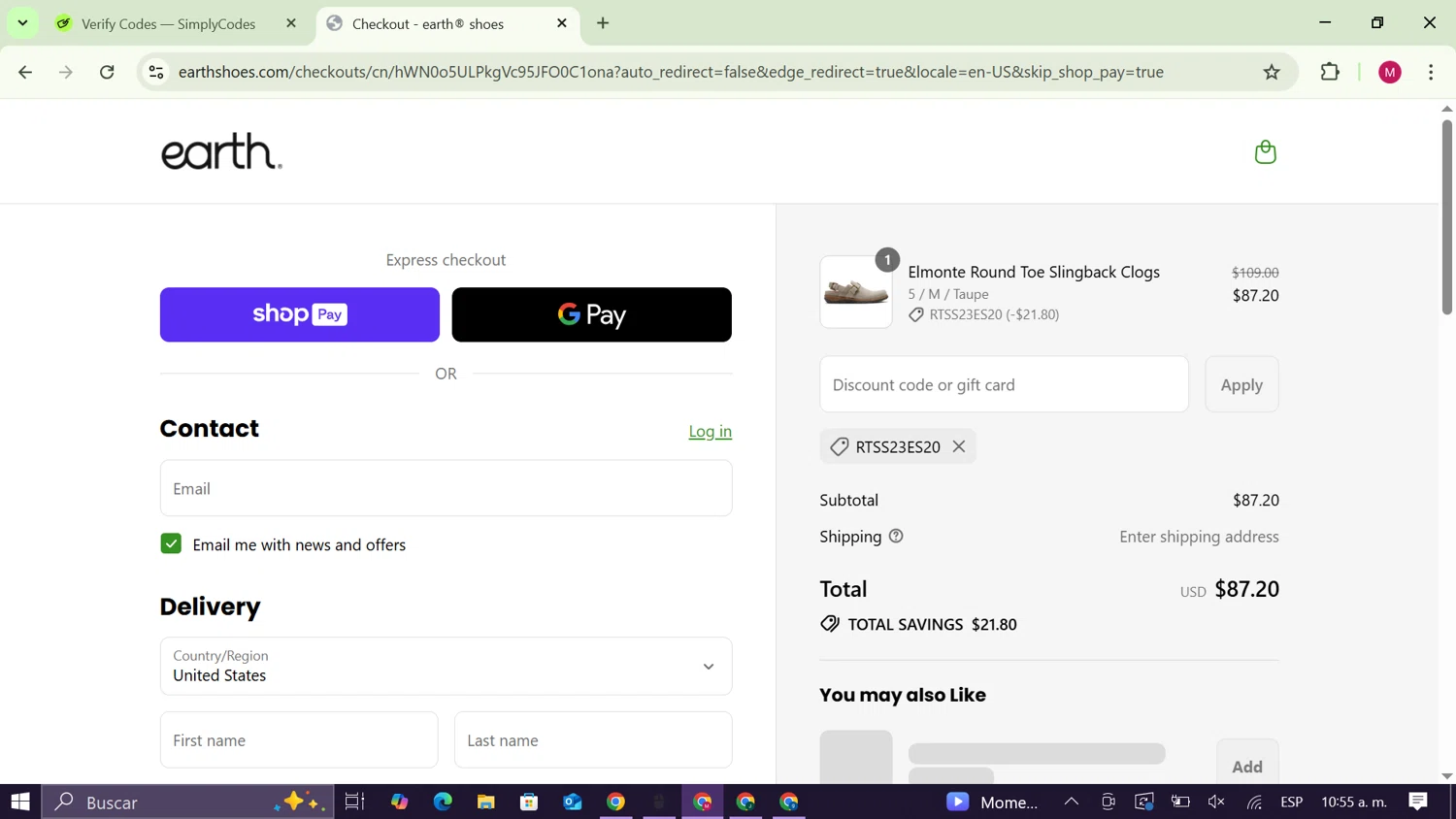The width and height of the screenshot is (1456, 819).
Task: Open the Mome... taskbar widget
Action: [x=992, y=802]
